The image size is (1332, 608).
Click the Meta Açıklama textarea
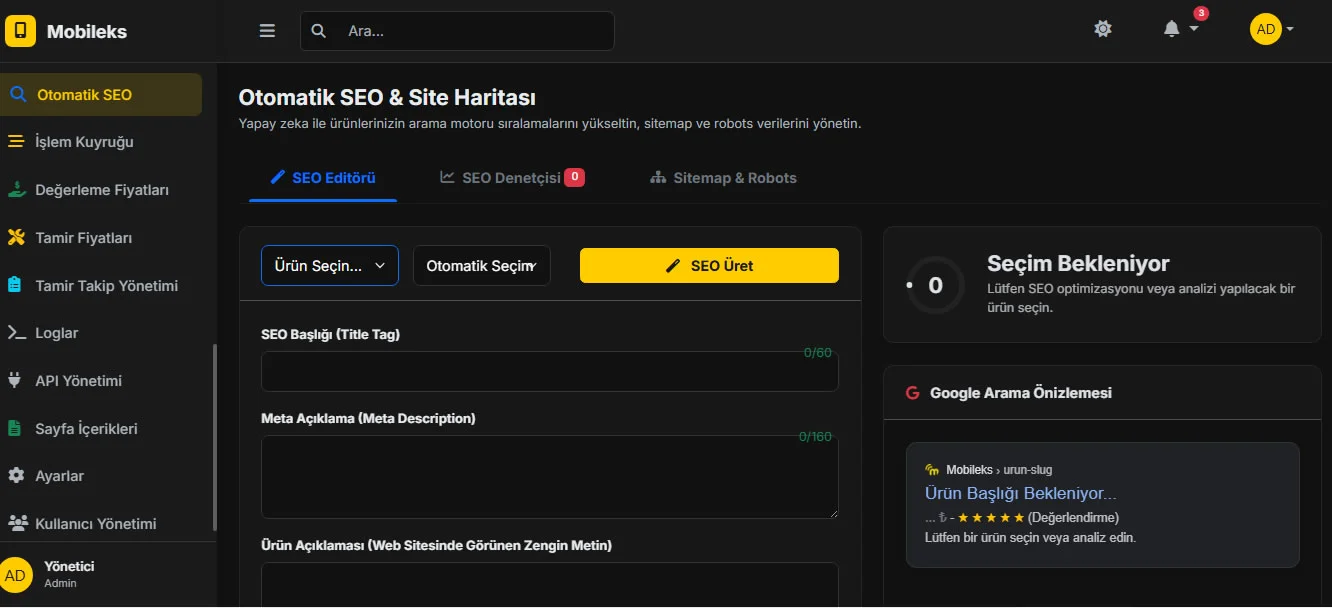tap(550, 477)
